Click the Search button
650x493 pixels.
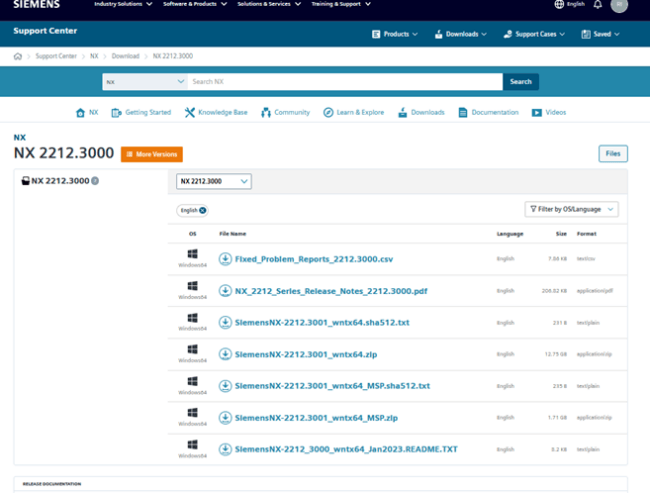coord(521,82)
